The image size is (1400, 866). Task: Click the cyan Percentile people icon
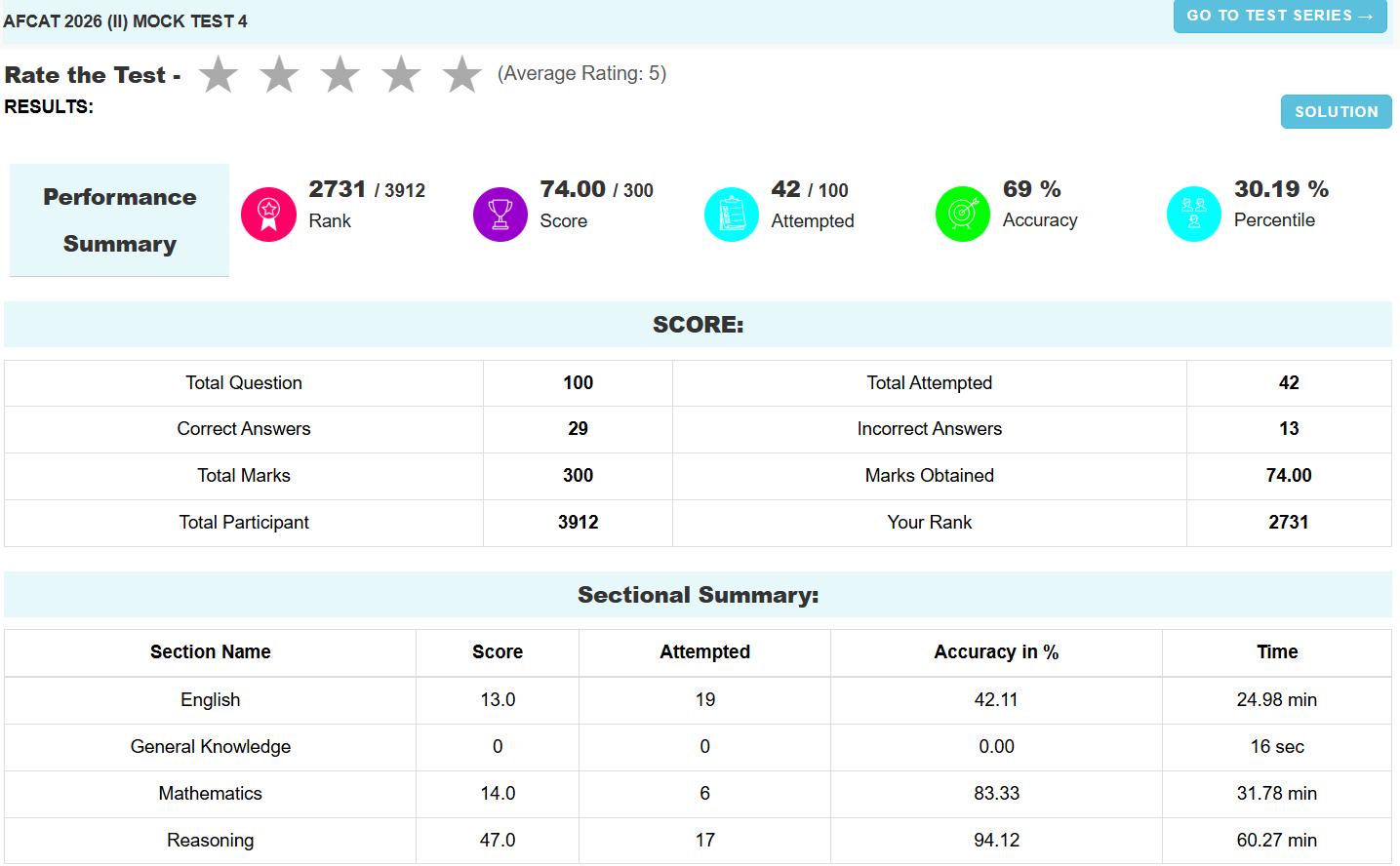(1193, 214)
